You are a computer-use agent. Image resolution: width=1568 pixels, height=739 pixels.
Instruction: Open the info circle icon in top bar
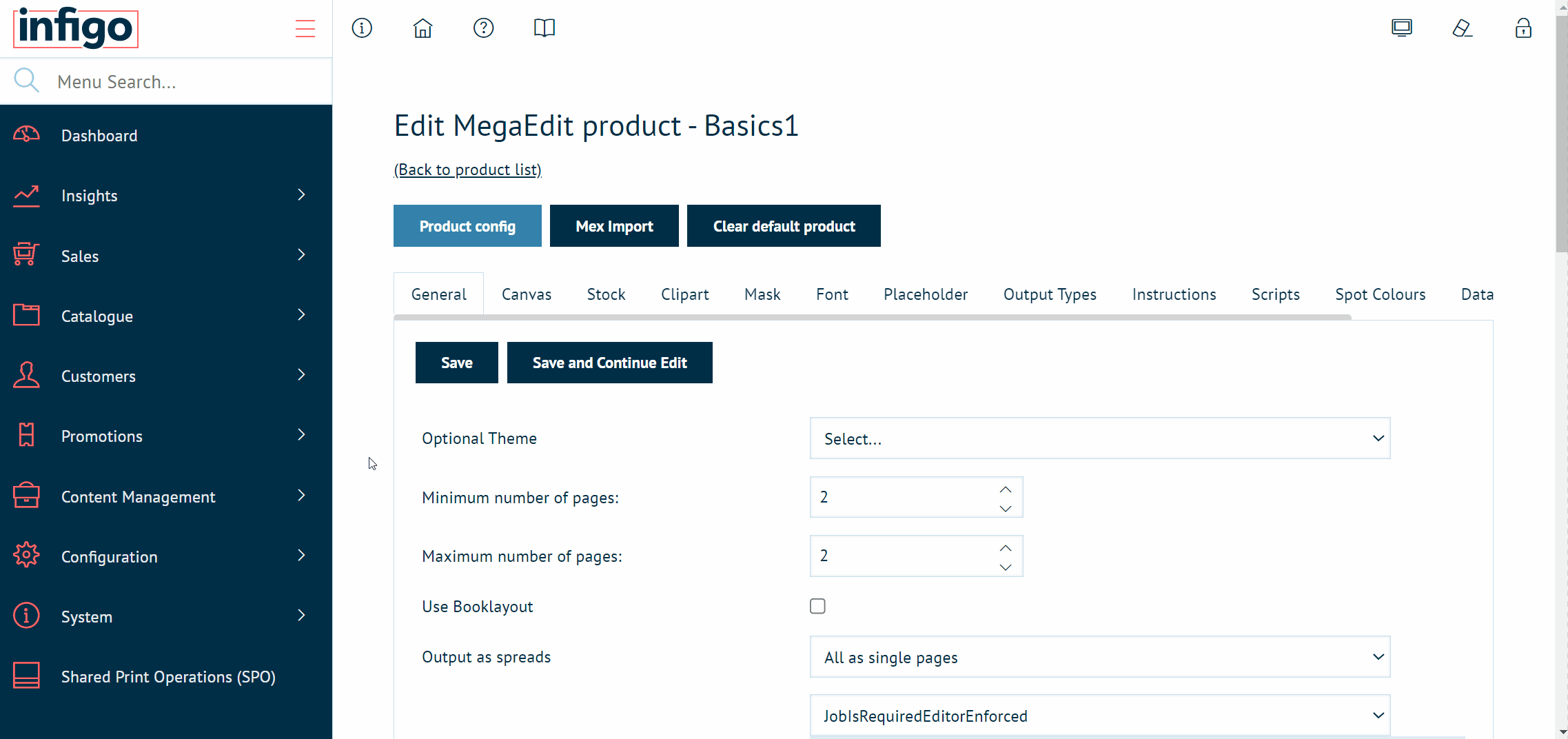pyautogui.click(x=362, y=28)
